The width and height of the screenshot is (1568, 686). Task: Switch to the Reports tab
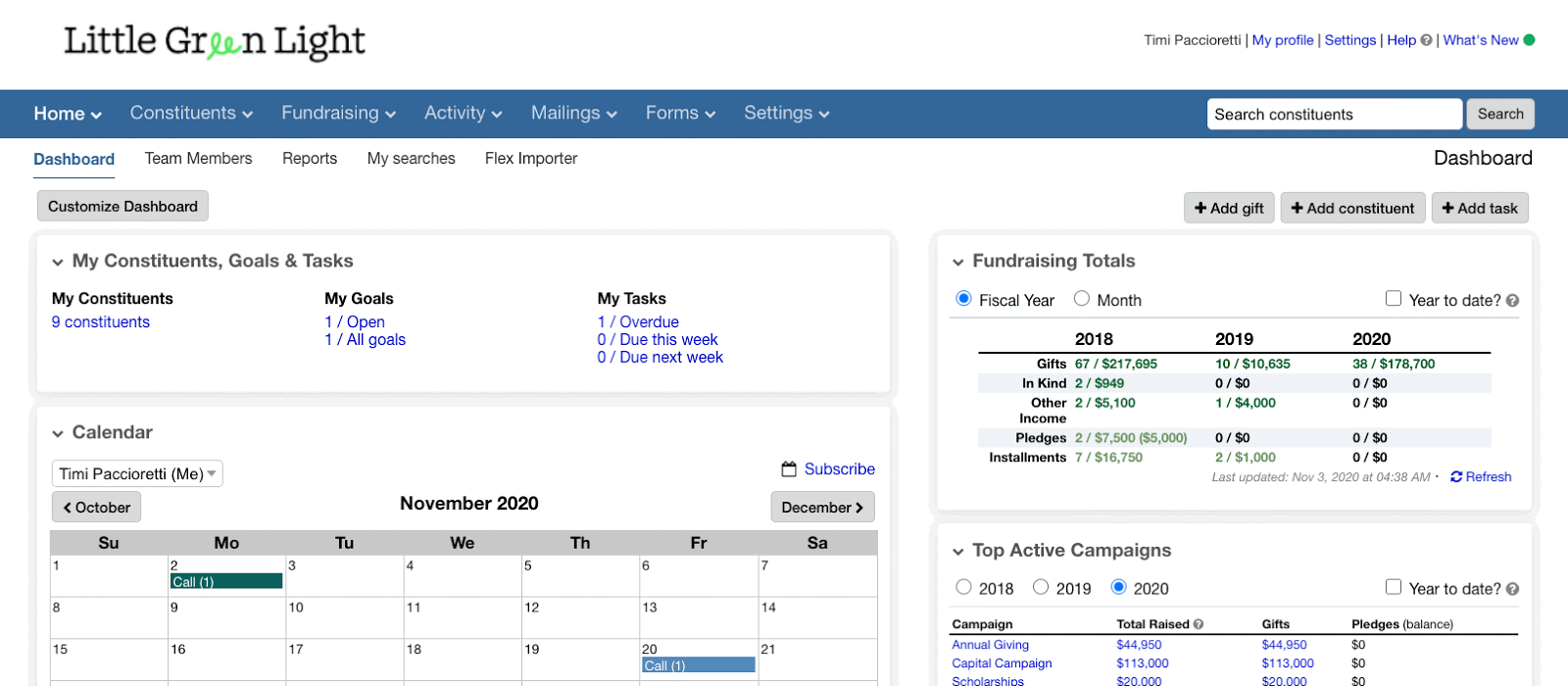(310, 159)
